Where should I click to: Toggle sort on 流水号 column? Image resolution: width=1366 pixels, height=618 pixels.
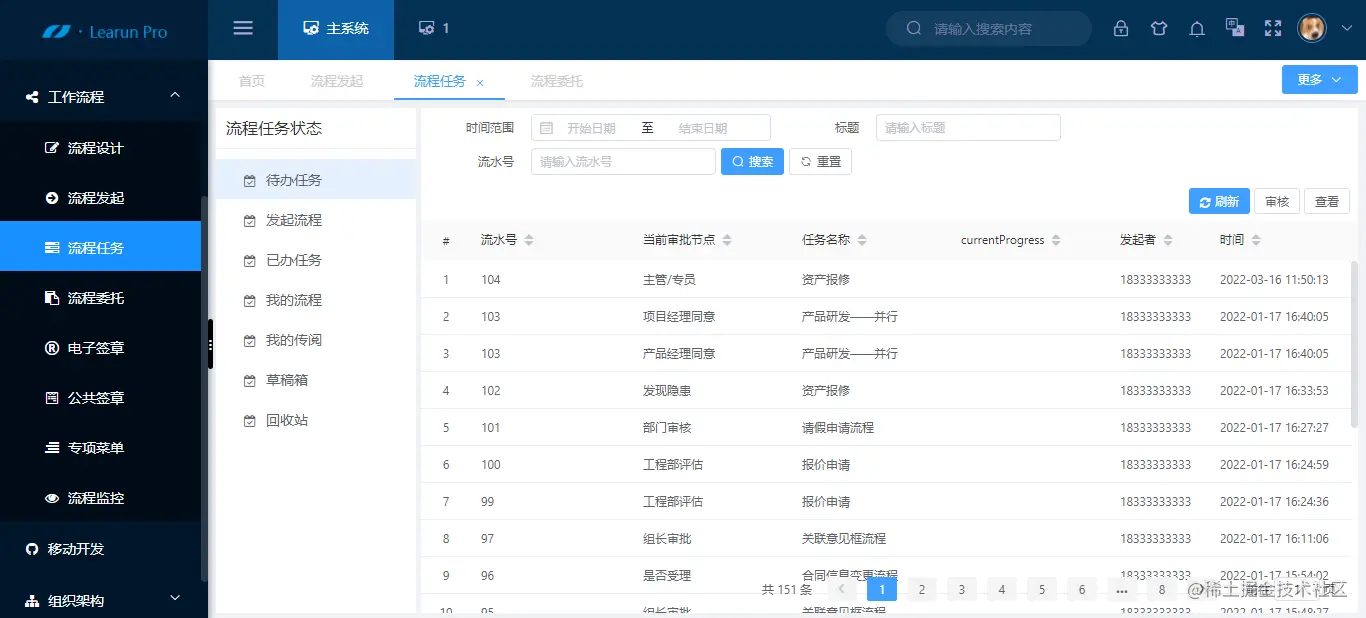(x=528, y=239)
